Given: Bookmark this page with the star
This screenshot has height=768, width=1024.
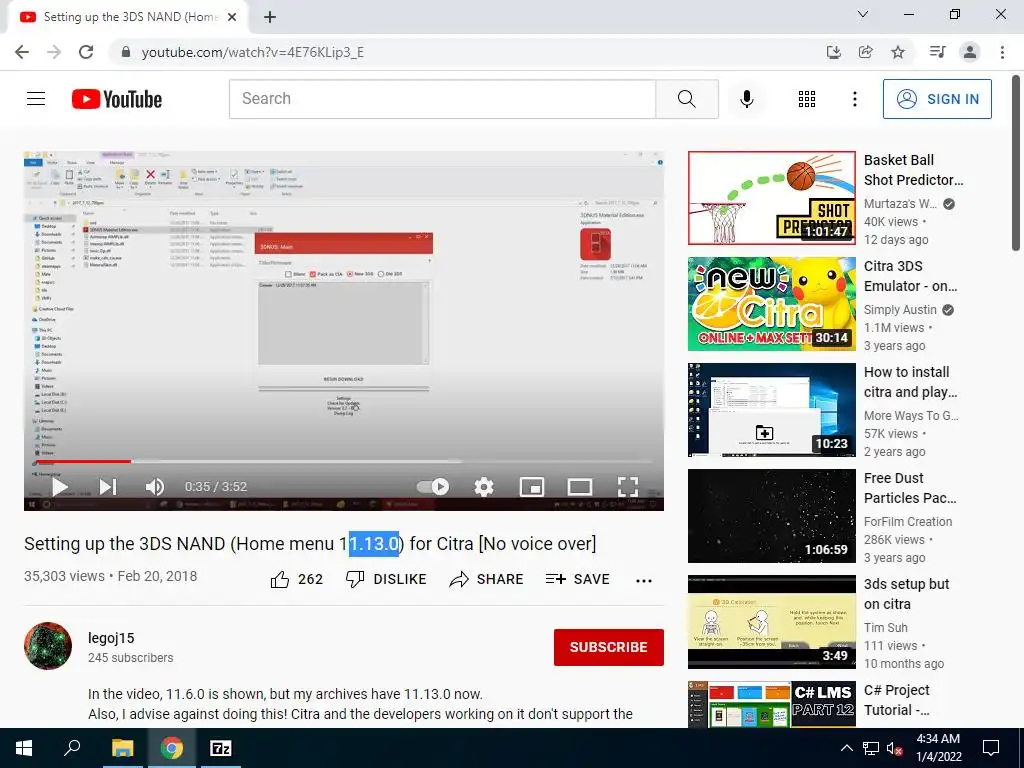Looking at the screenshot, I should pyautogui.click(x=898, y=52).
